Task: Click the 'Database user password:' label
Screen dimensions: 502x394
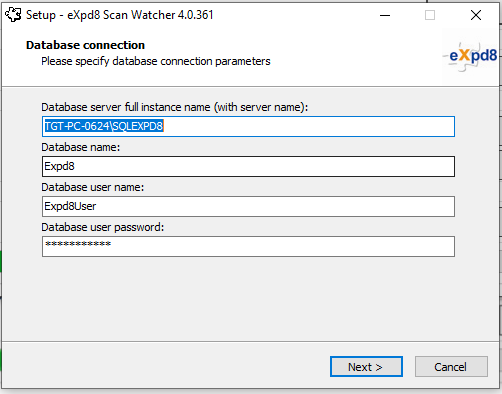Action: click(103, 227)
